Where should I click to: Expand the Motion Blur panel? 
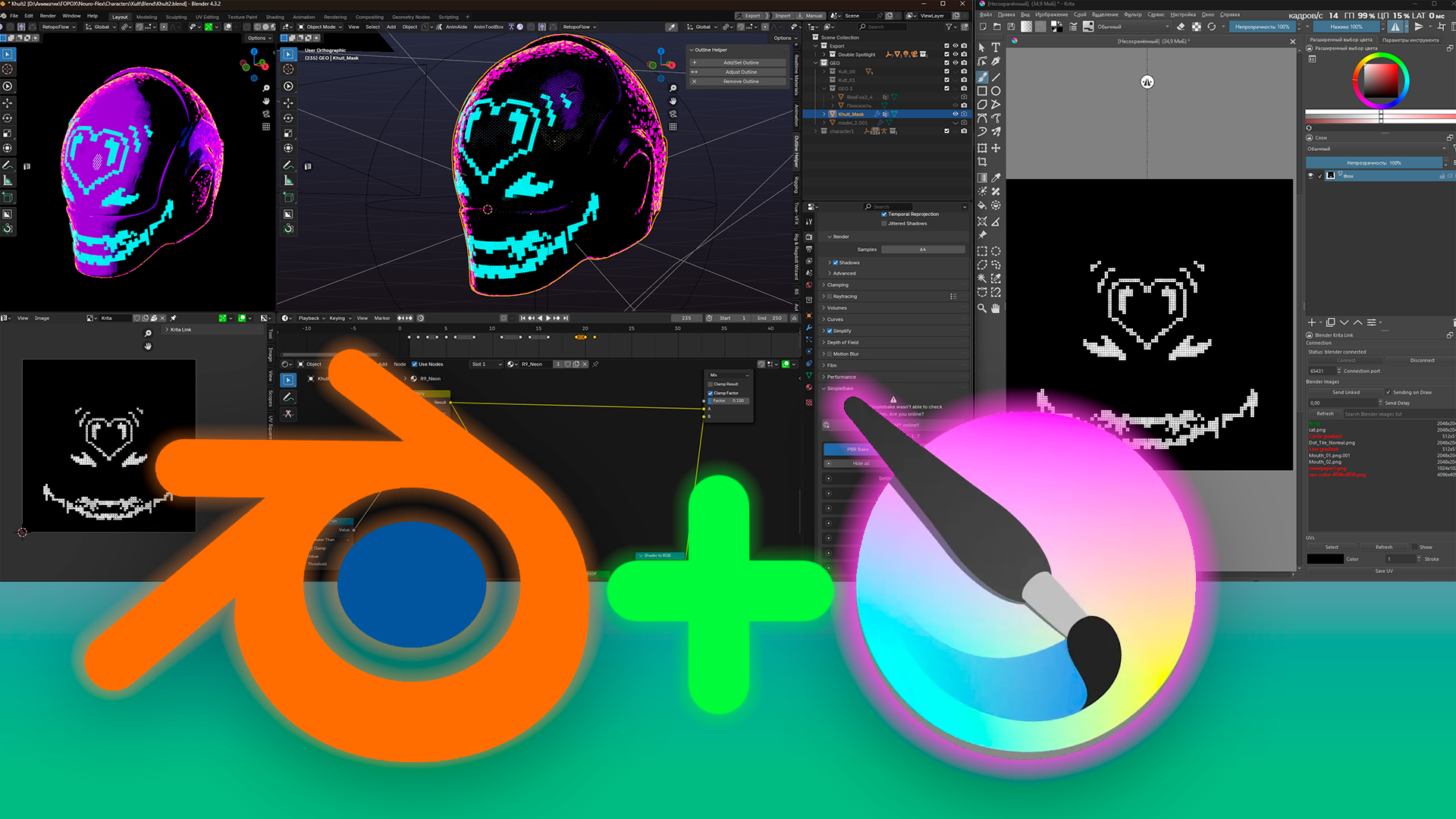(x=895, y=354)
